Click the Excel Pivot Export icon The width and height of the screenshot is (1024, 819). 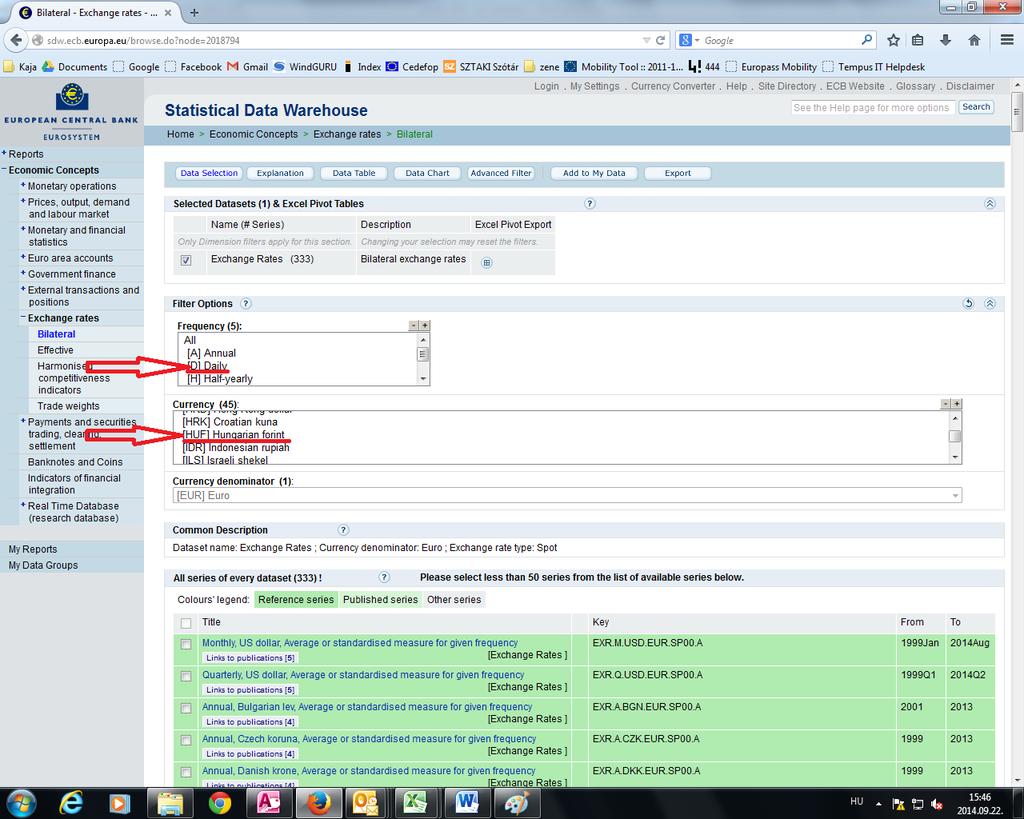pos(487,263)
